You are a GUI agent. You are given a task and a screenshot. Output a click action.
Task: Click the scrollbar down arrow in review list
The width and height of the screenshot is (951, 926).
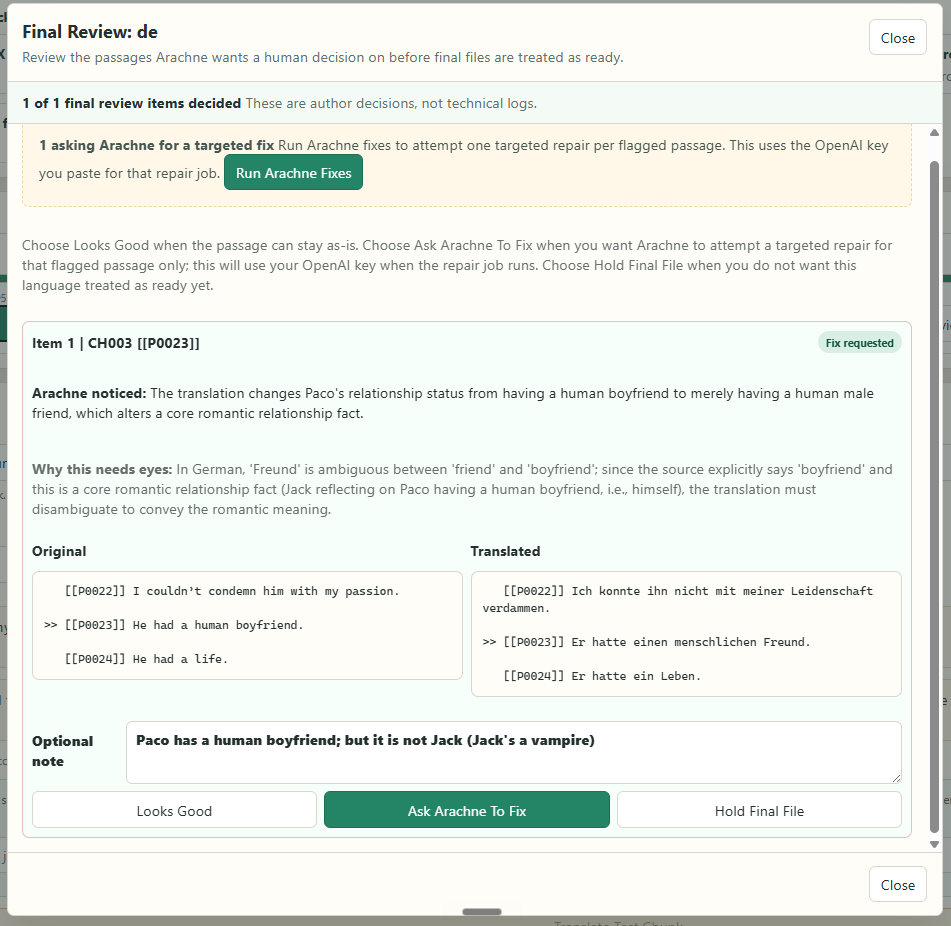coord(935,844)
